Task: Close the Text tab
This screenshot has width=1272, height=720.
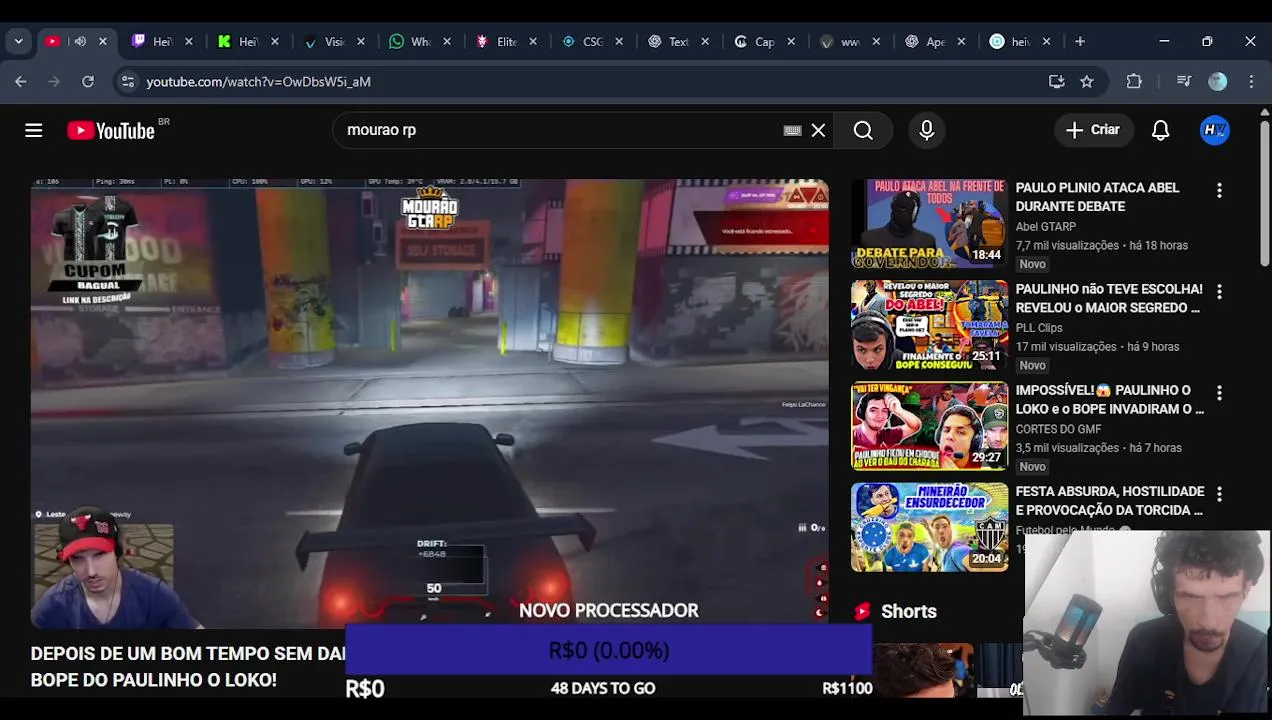Action: coord(705,41)
